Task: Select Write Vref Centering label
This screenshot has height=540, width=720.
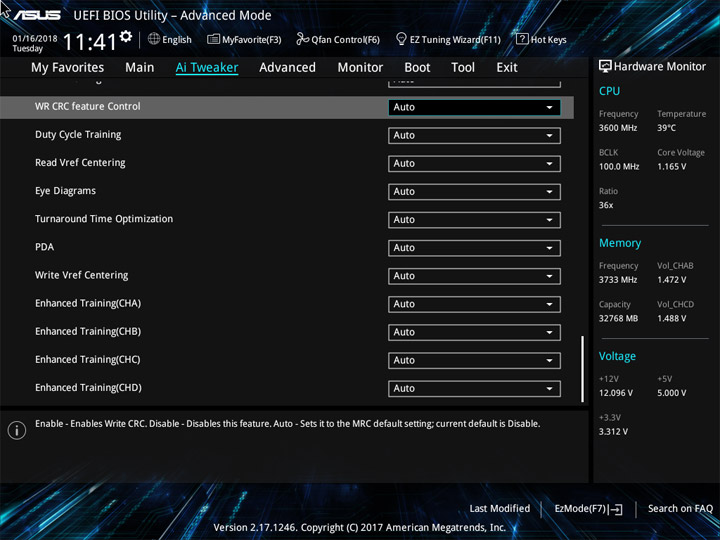Action: point(81,275)
